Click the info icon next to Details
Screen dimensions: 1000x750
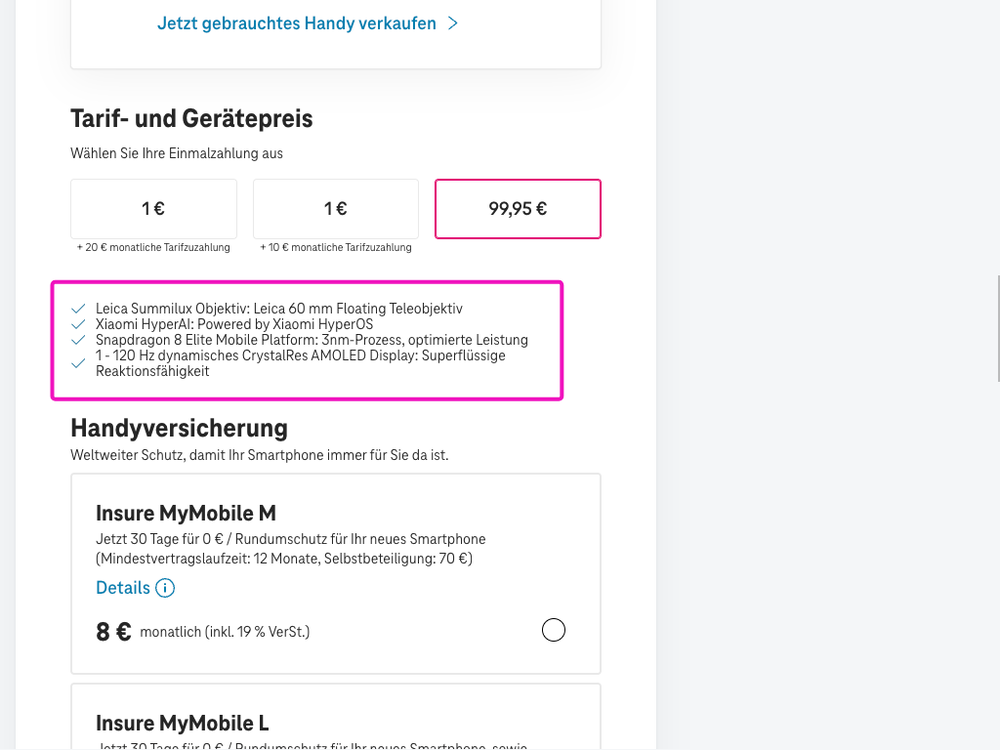(x=164, y=588)
